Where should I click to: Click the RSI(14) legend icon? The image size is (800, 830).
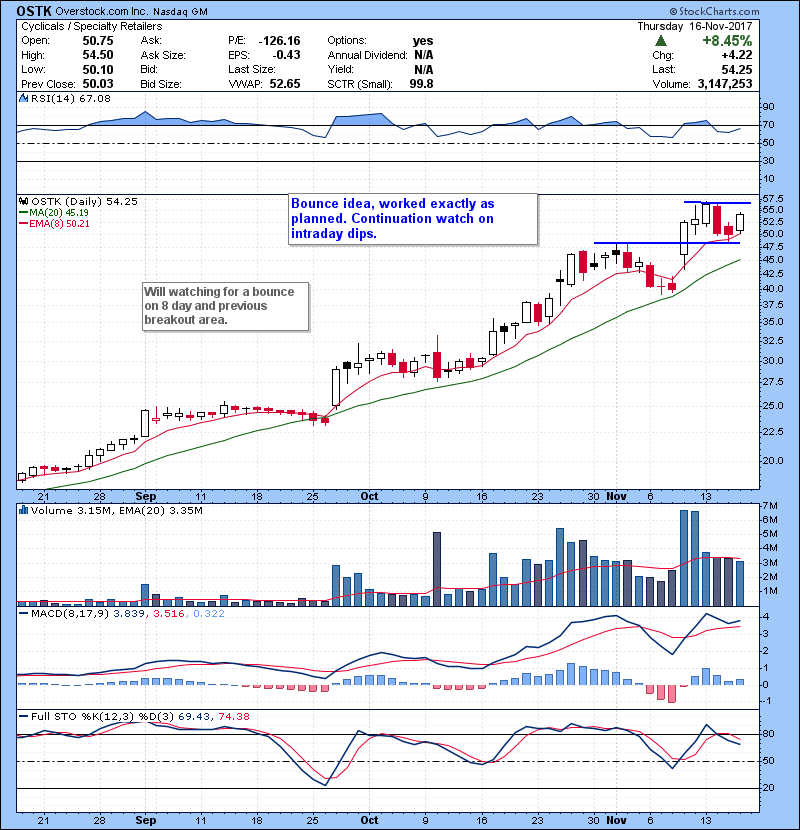coord(22,99)
